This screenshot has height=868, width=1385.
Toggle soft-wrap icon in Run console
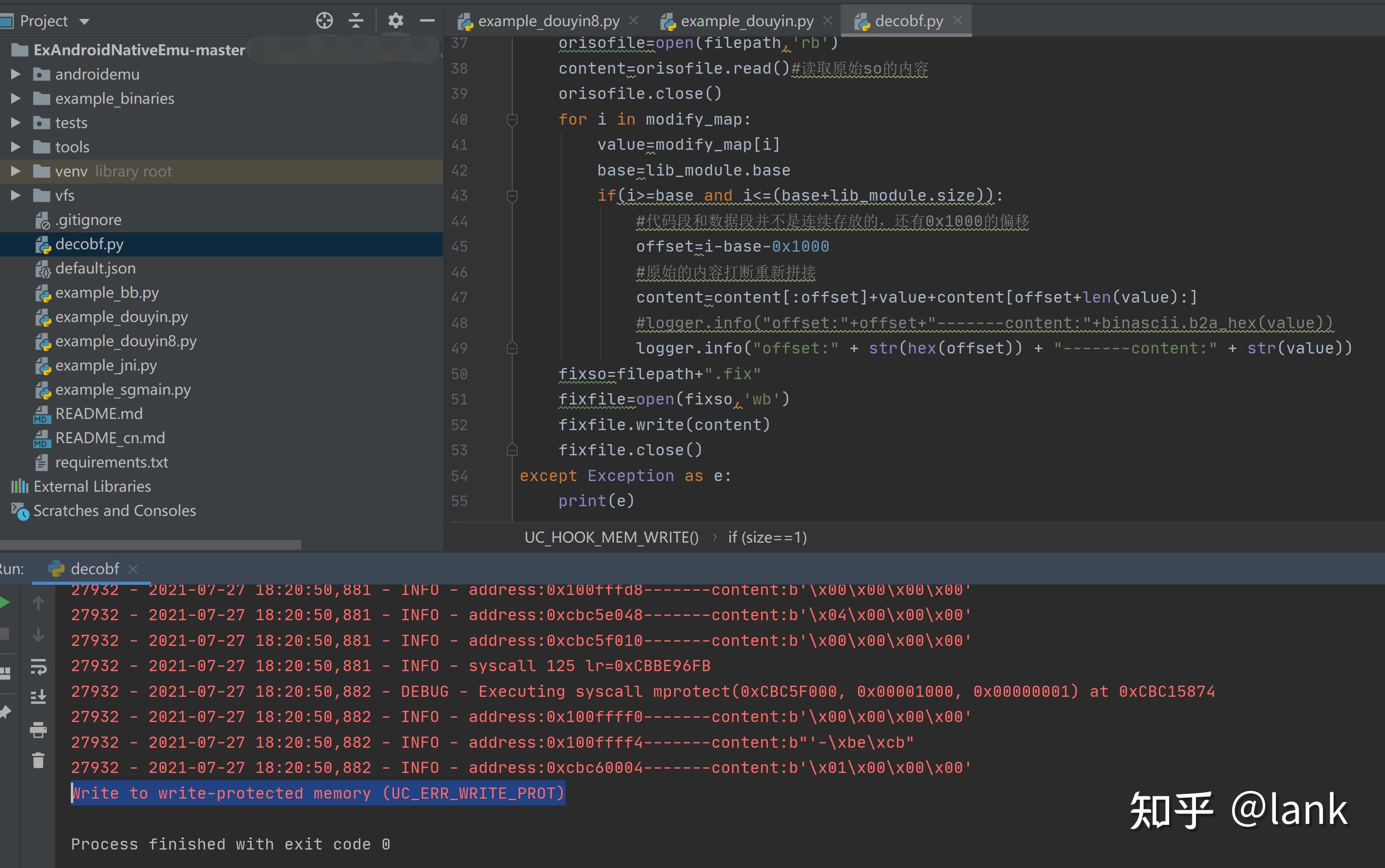pos(38,666)
